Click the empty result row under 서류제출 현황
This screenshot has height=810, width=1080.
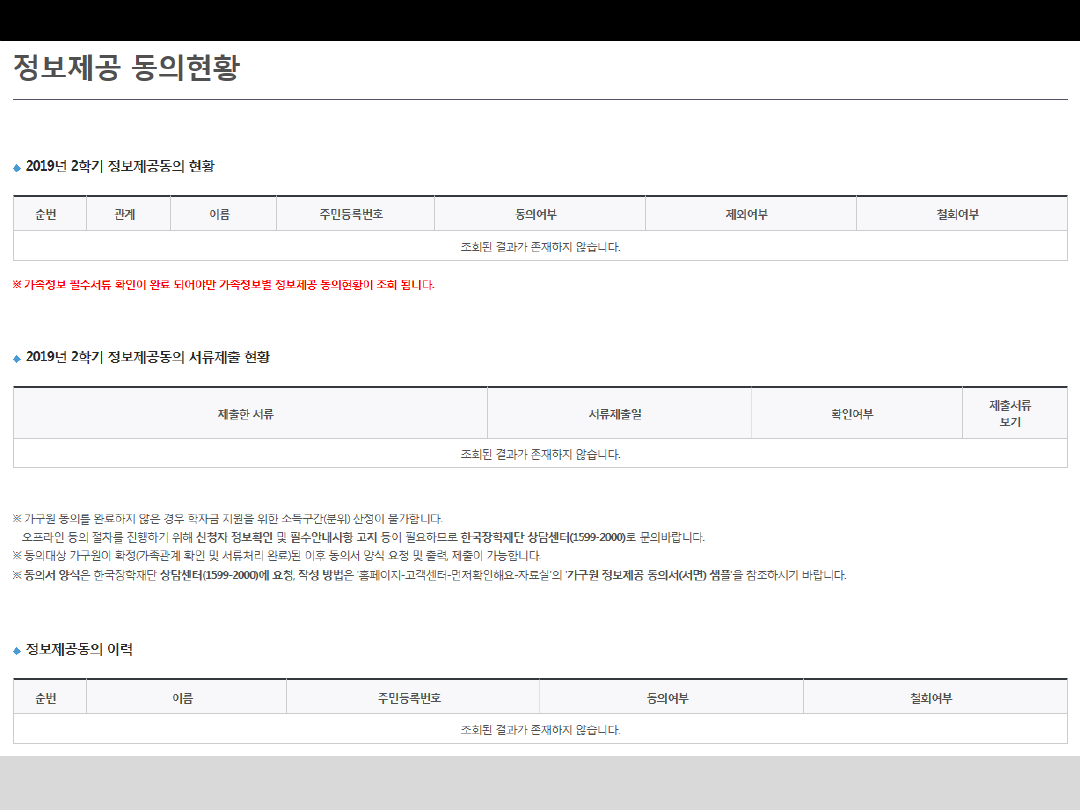pyautogui.click(x=540, y=454)
